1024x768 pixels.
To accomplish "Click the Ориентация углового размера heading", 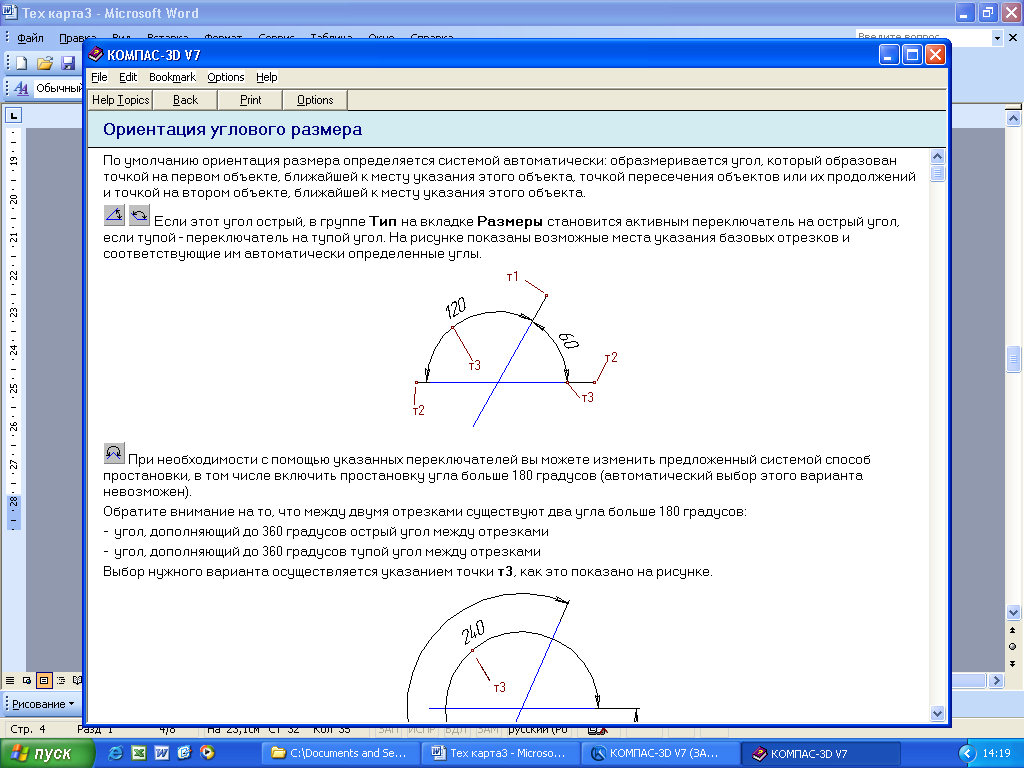I will [x=232, y=129].
